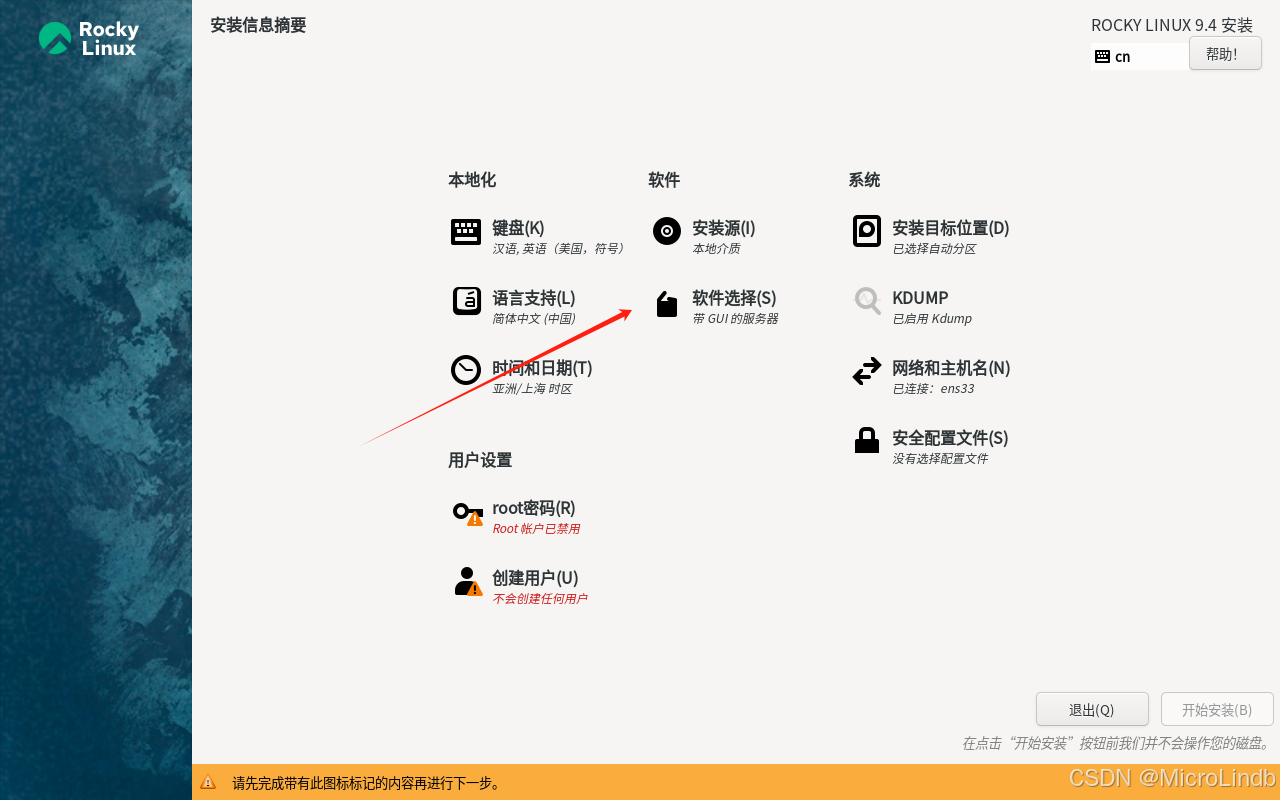The image size is (1280, 800).
Task: Click the KDUMP magnifier icon
Action: point(867,301)
